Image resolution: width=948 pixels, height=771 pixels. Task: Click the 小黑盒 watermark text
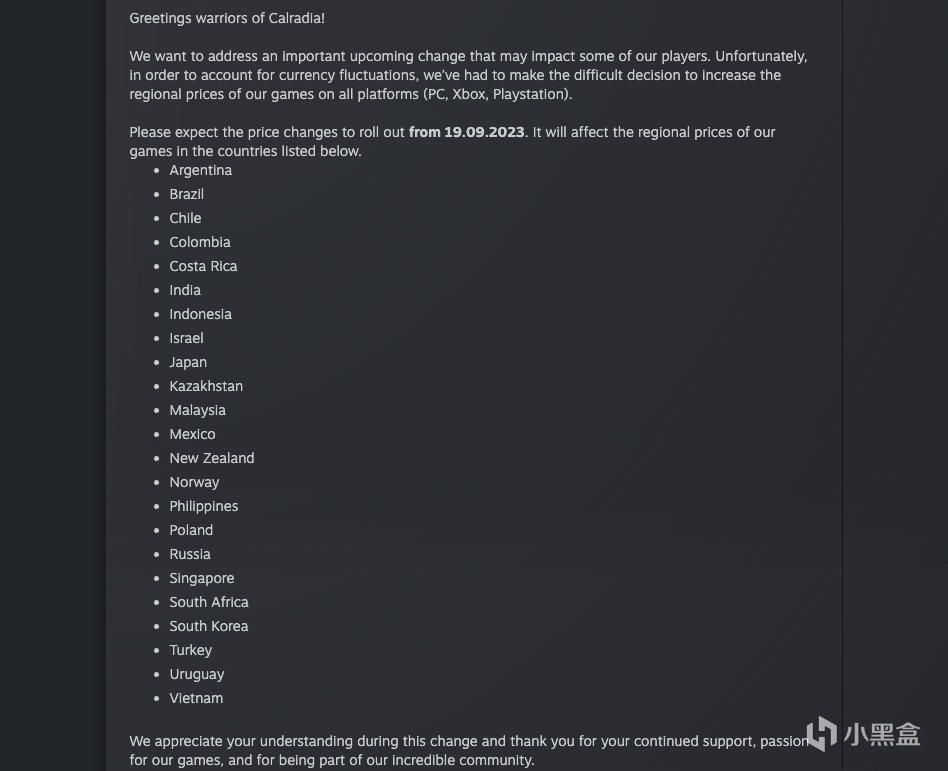click(x=881, y=734)
